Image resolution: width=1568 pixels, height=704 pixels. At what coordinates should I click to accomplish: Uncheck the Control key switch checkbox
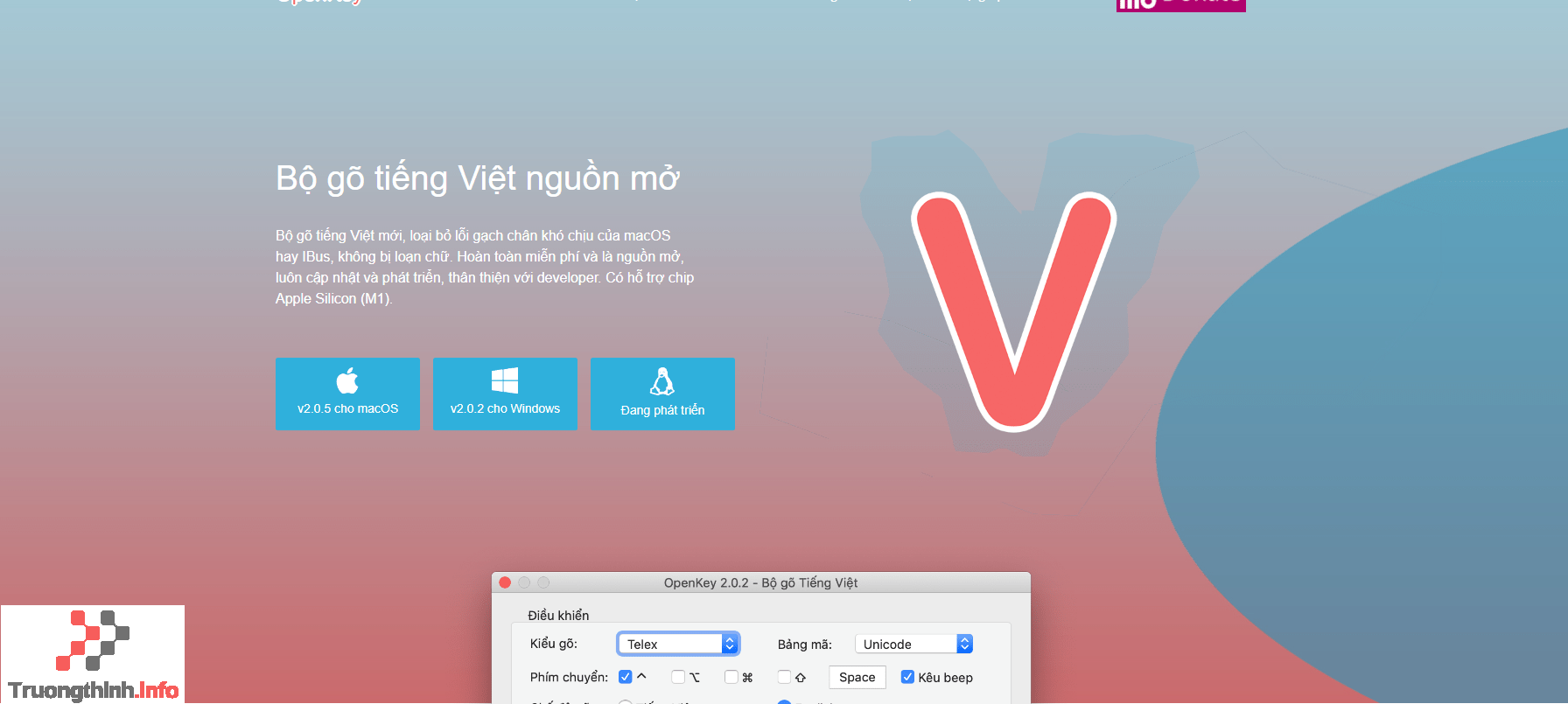[625, 677]
